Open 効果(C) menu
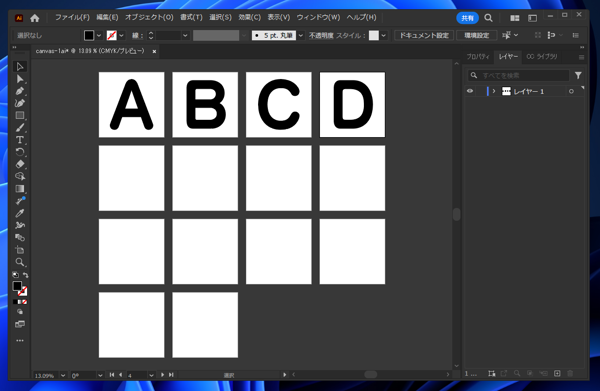The width and height of the screenshot is (600, 391). point(249,18)
